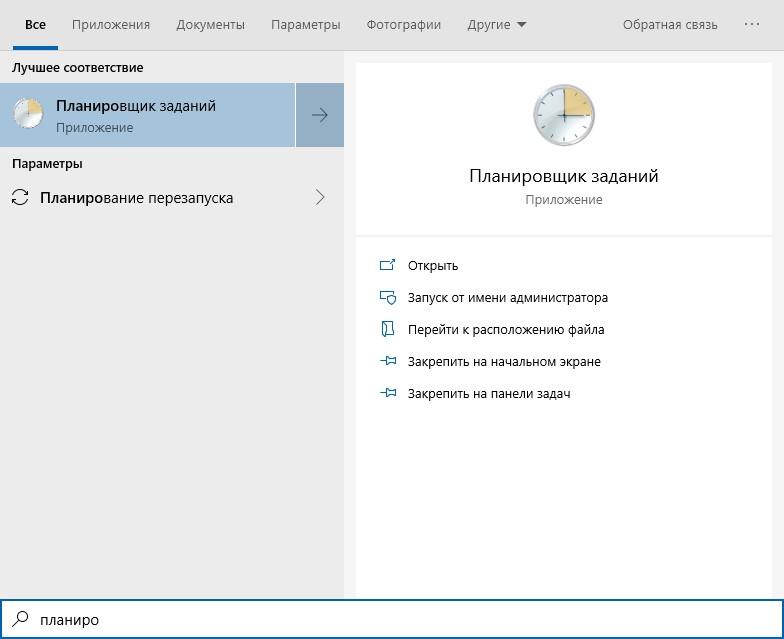Open the Планирование перезапуска setting
Screen dimensions: 784x639
[x=172, y=198]
